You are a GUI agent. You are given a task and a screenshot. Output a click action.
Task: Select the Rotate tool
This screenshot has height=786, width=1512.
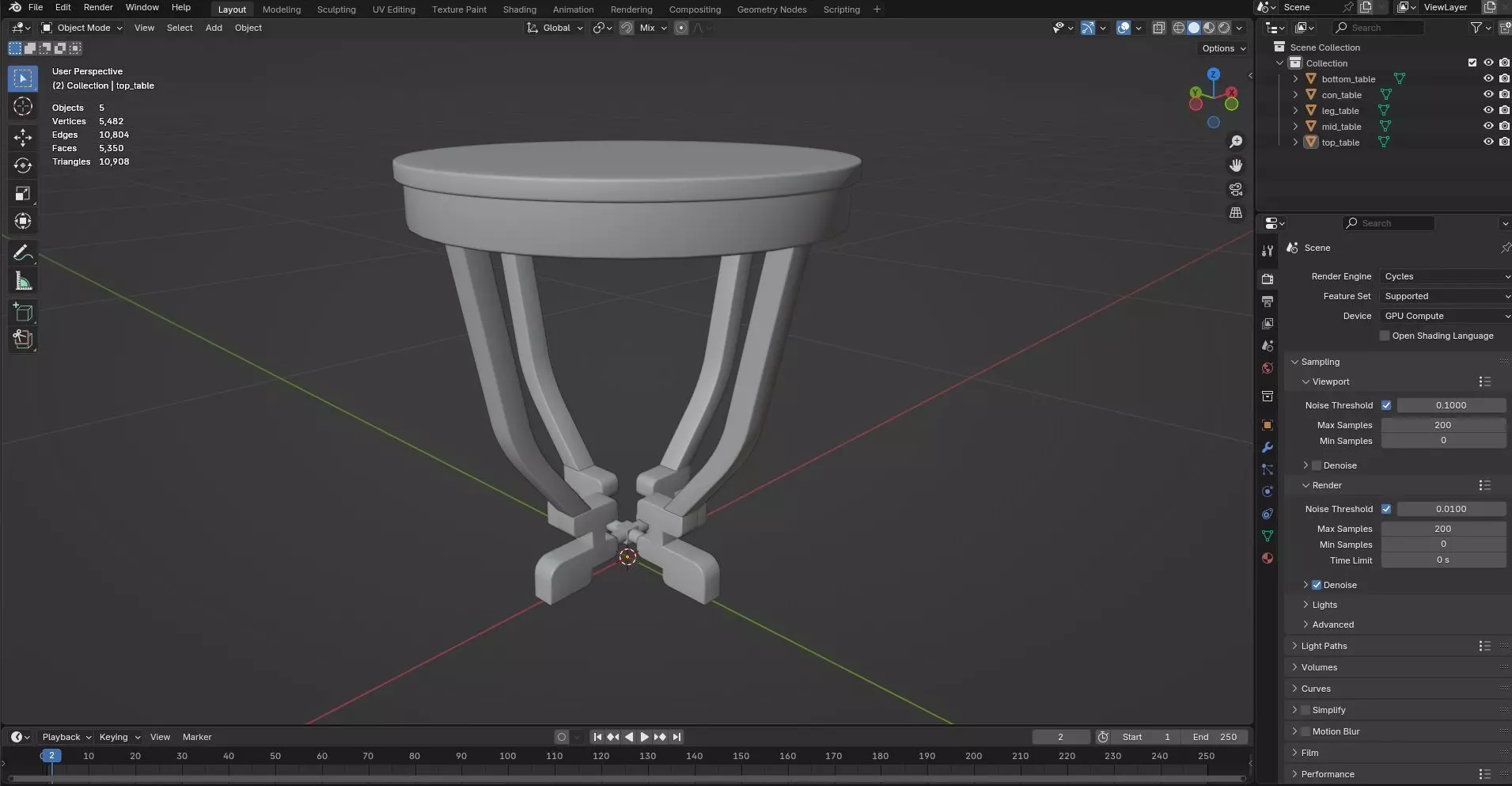pos(23,165)
